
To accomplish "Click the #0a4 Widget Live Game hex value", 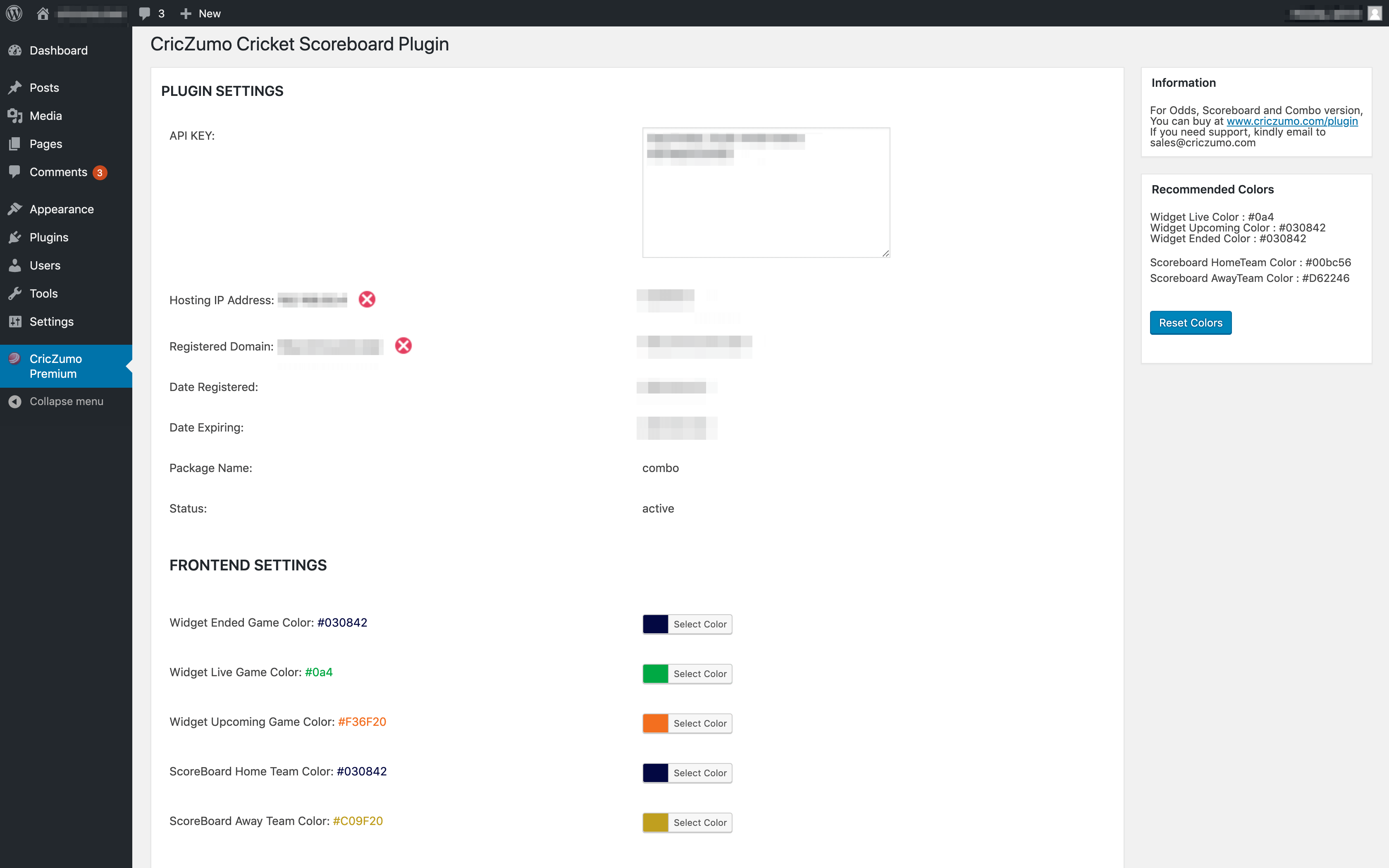I will point(319,672).
